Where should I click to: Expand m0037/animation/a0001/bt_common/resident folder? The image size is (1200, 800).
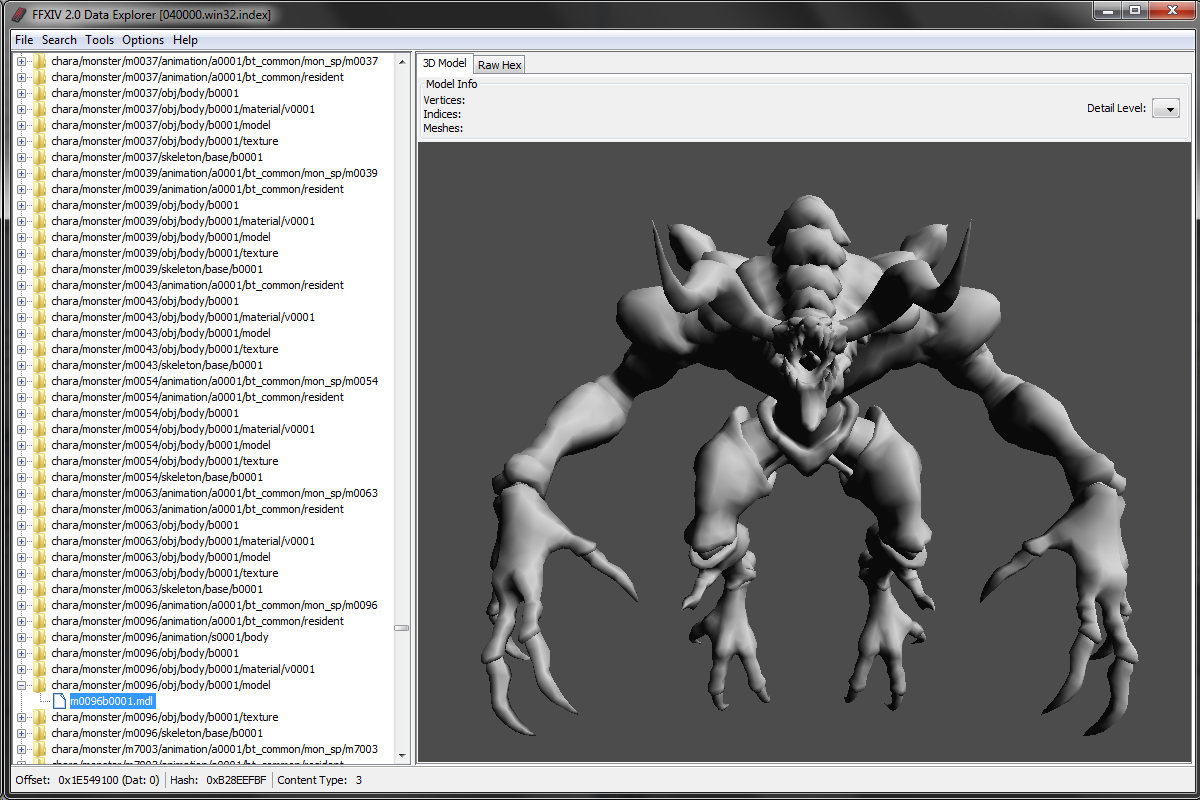22,77
